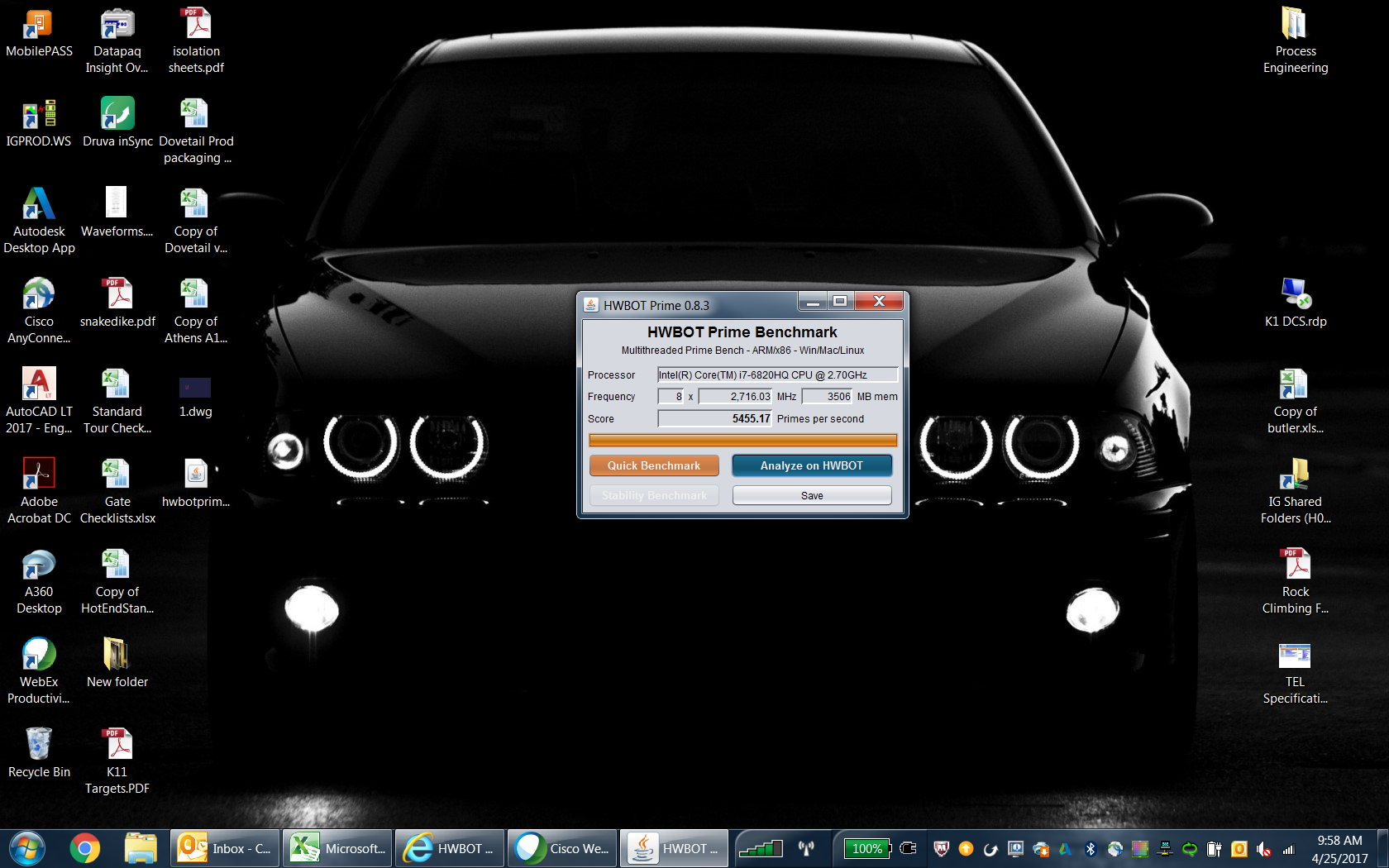Open Datapaq Insight desktop shortcut
This screenshot has height=868, width=1389.
coord(117,41)
